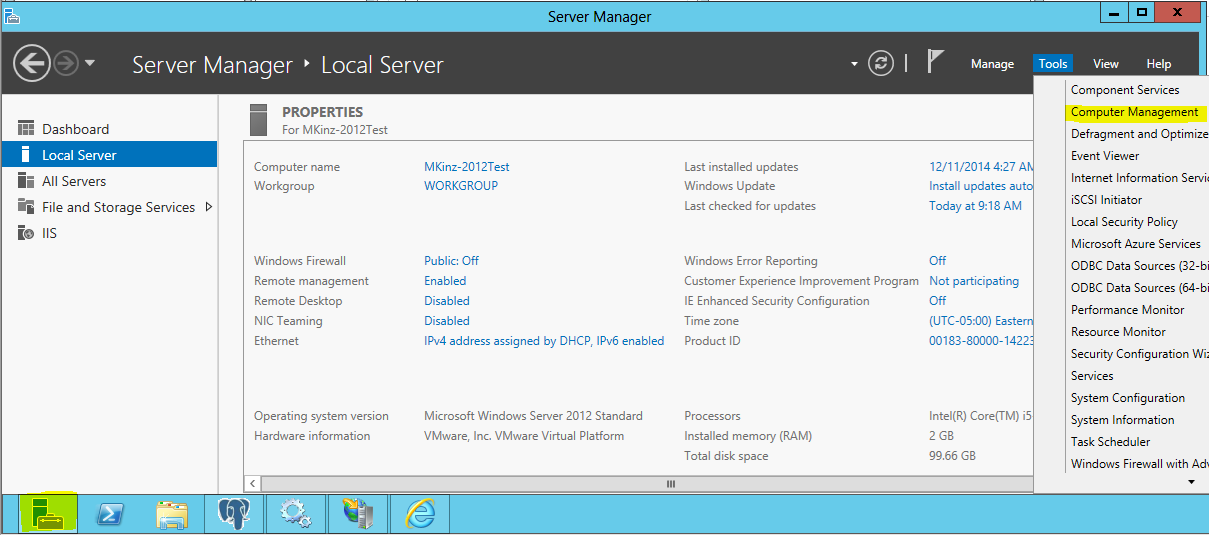Open File Explorer from taskbar
This screenshot has height=535, width=1209.
tap(172, 514)
